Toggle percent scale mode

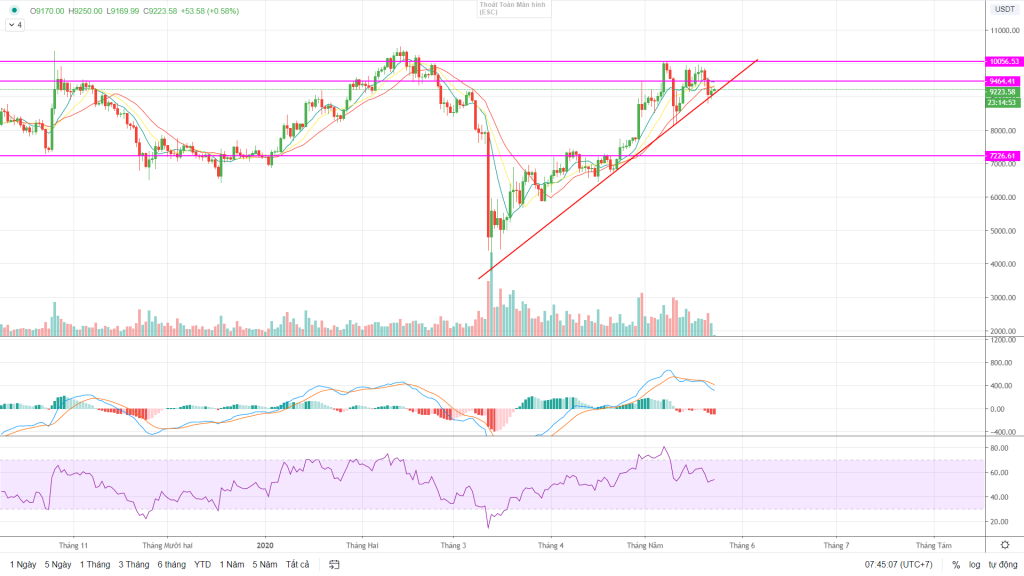point(956,565)
